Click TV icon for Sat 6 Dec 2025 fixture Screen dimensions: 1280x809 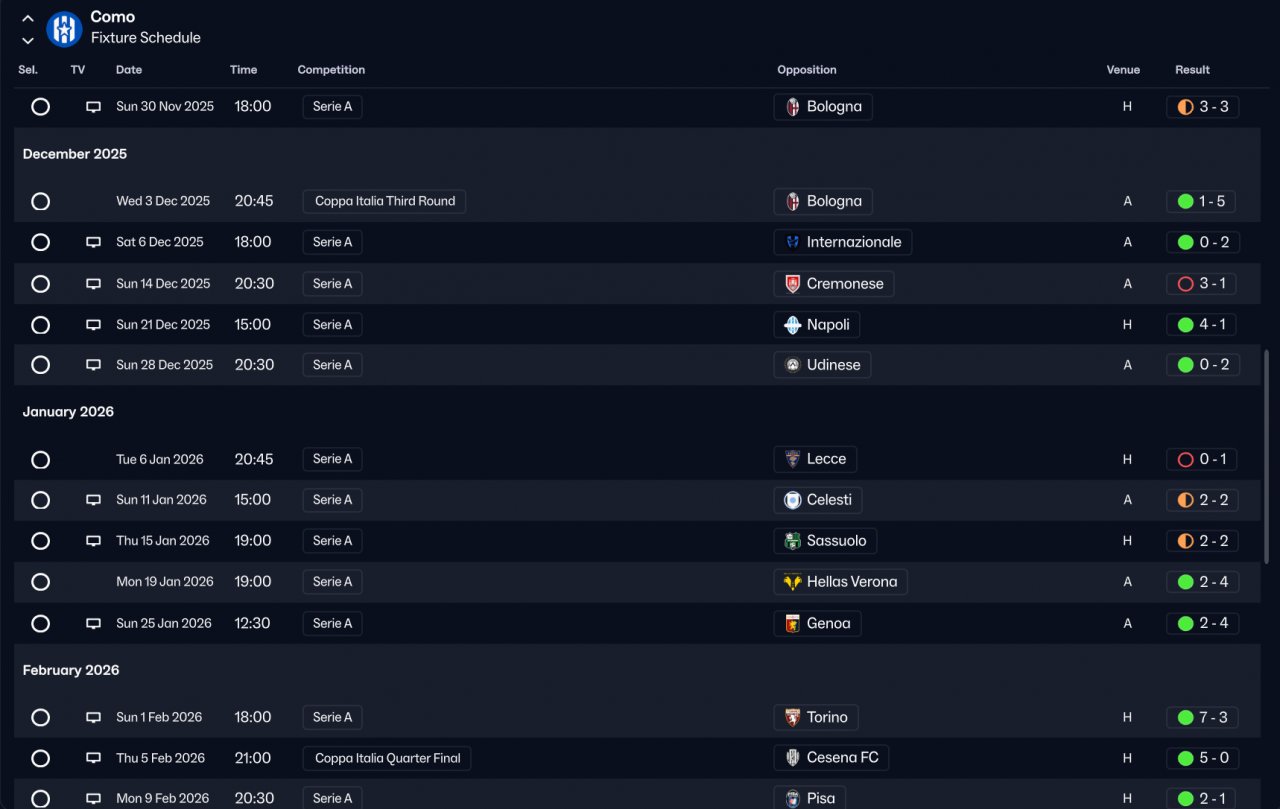(93, 242)
